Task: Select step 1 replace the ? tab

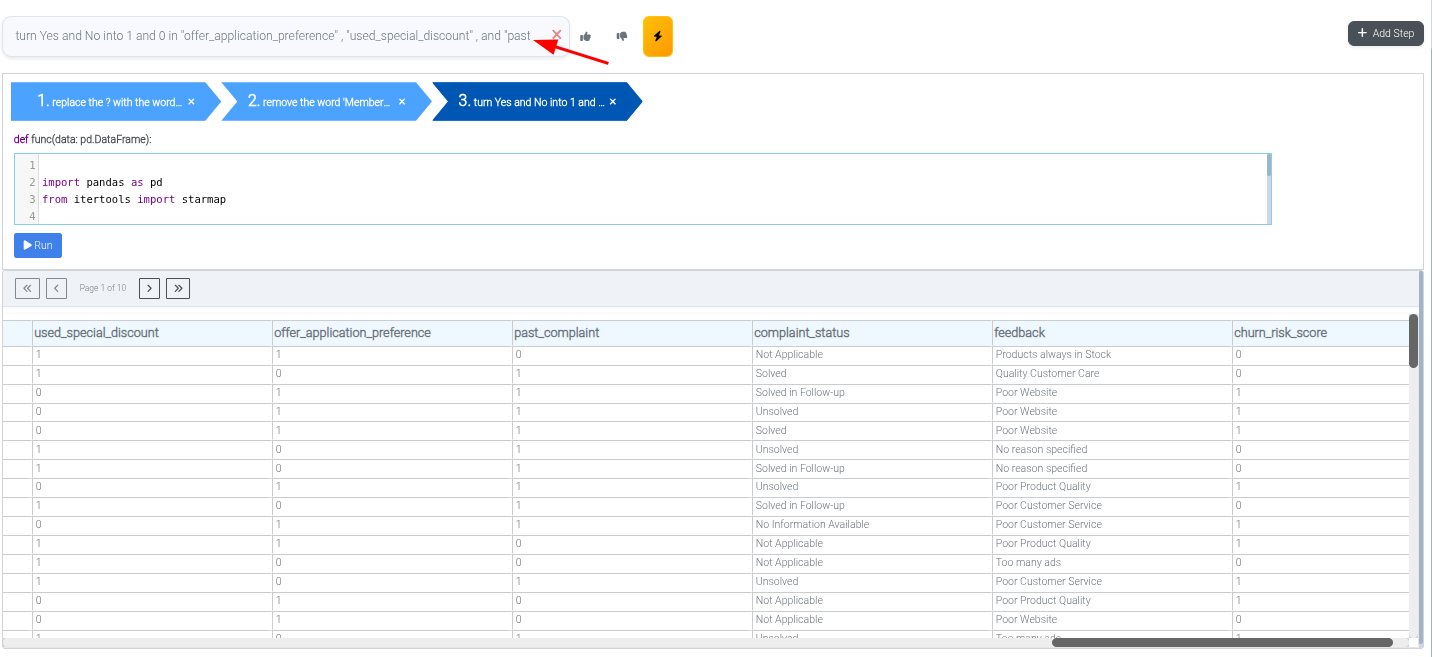Action: [110, 102]
